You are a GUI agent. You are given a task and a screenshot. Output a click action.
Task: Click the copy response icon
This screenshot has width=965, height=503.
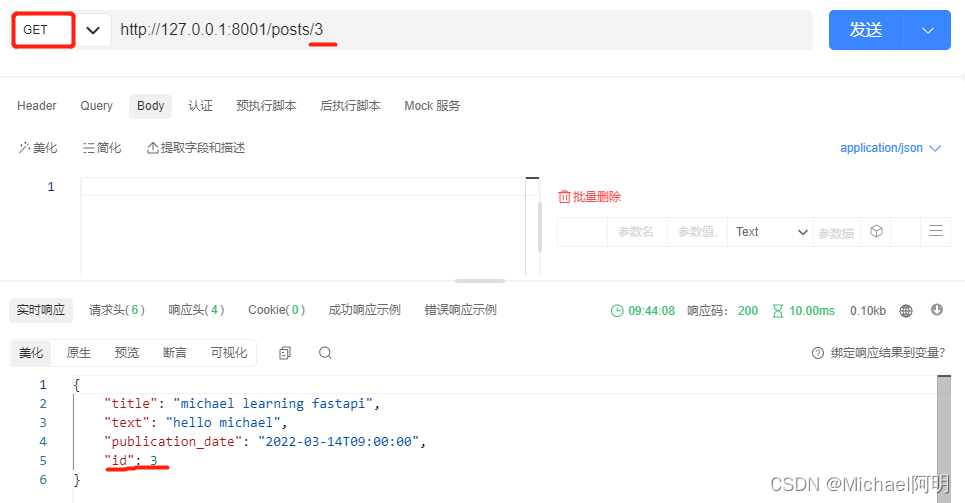[284, 353]
